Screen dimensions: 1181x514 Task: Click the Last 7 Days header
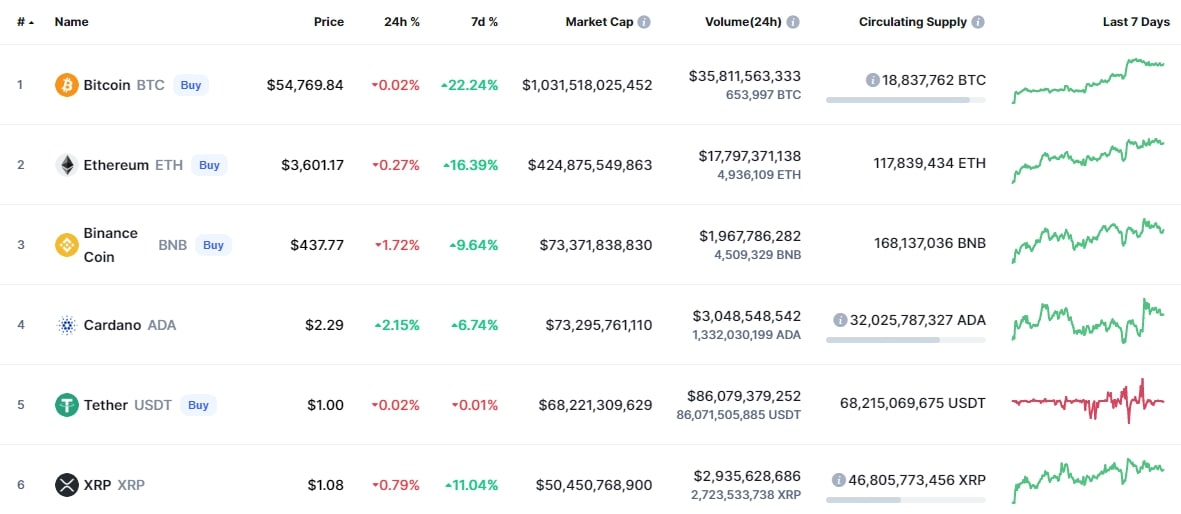(1137, 23)
